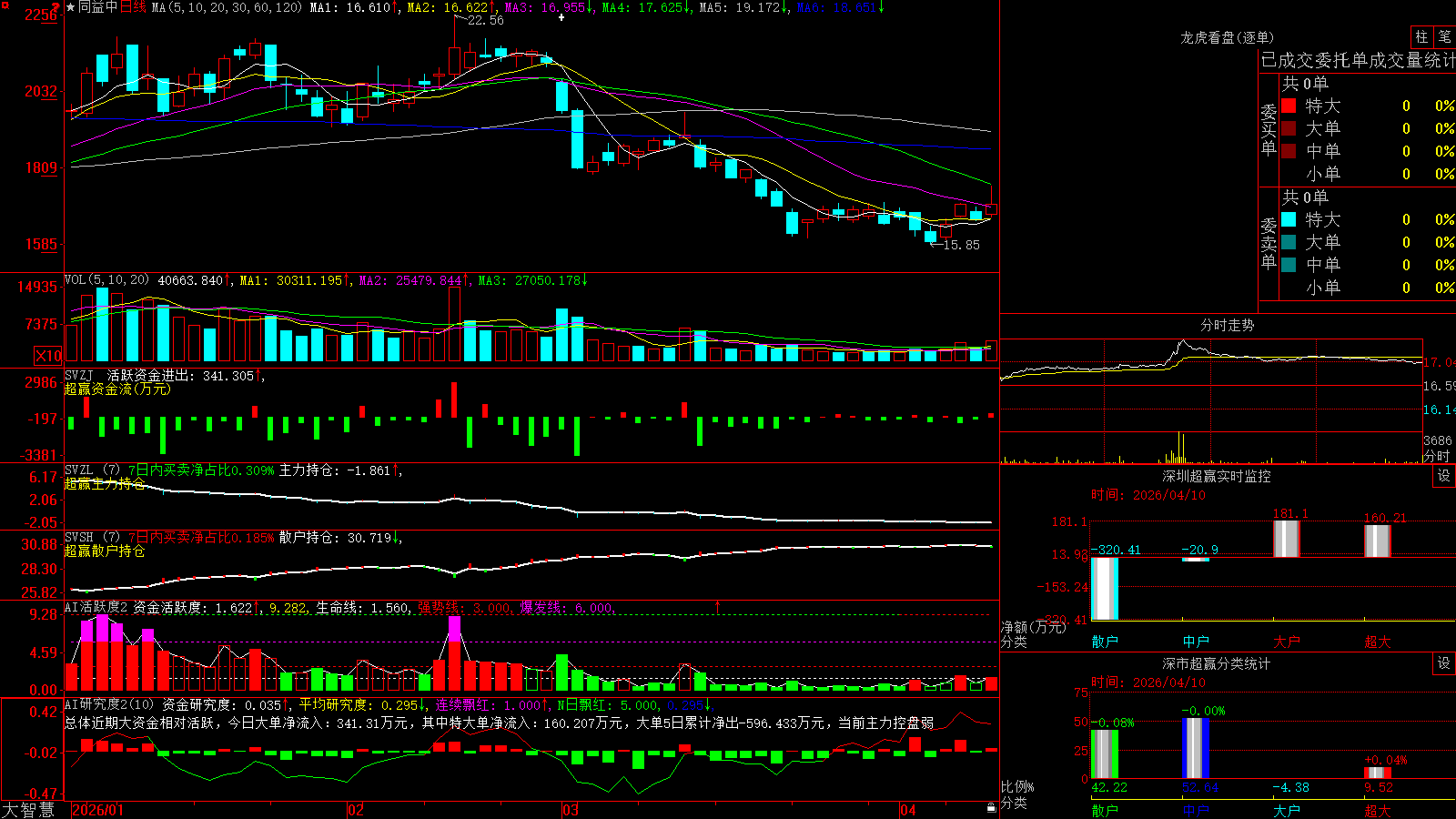Screen dimensions: 1456x819
Task: Click the 2026/01 time axis marker
Action: [x=98, y=810]
